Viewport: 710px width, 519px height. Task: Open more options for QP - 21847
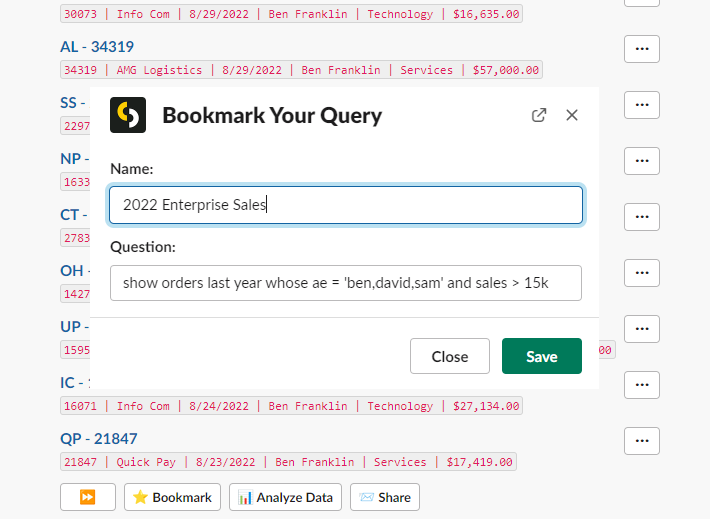[x=642, y=441]
